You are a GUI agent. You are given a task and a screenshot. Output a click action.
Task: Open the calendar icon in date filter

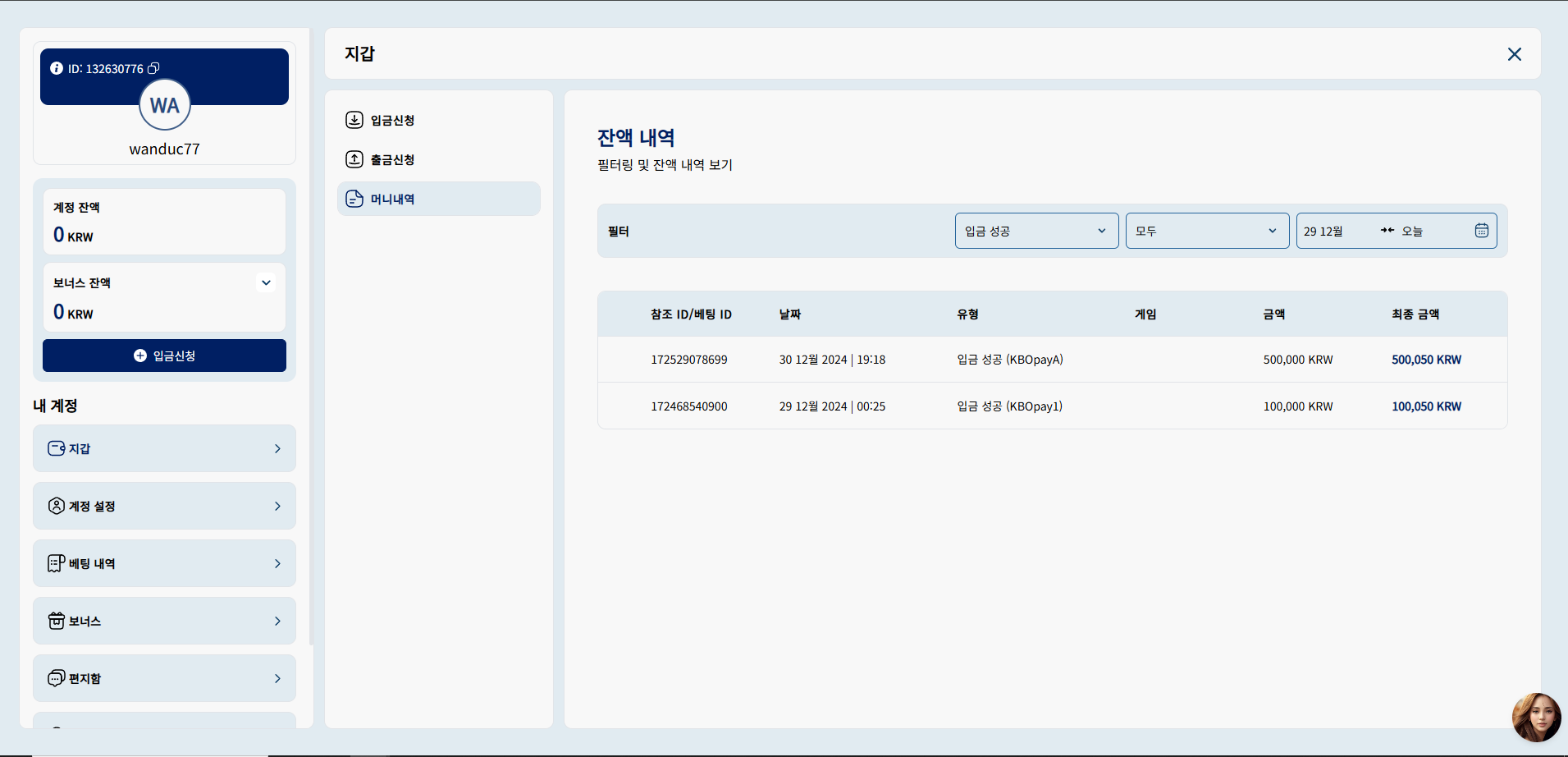1482,231
